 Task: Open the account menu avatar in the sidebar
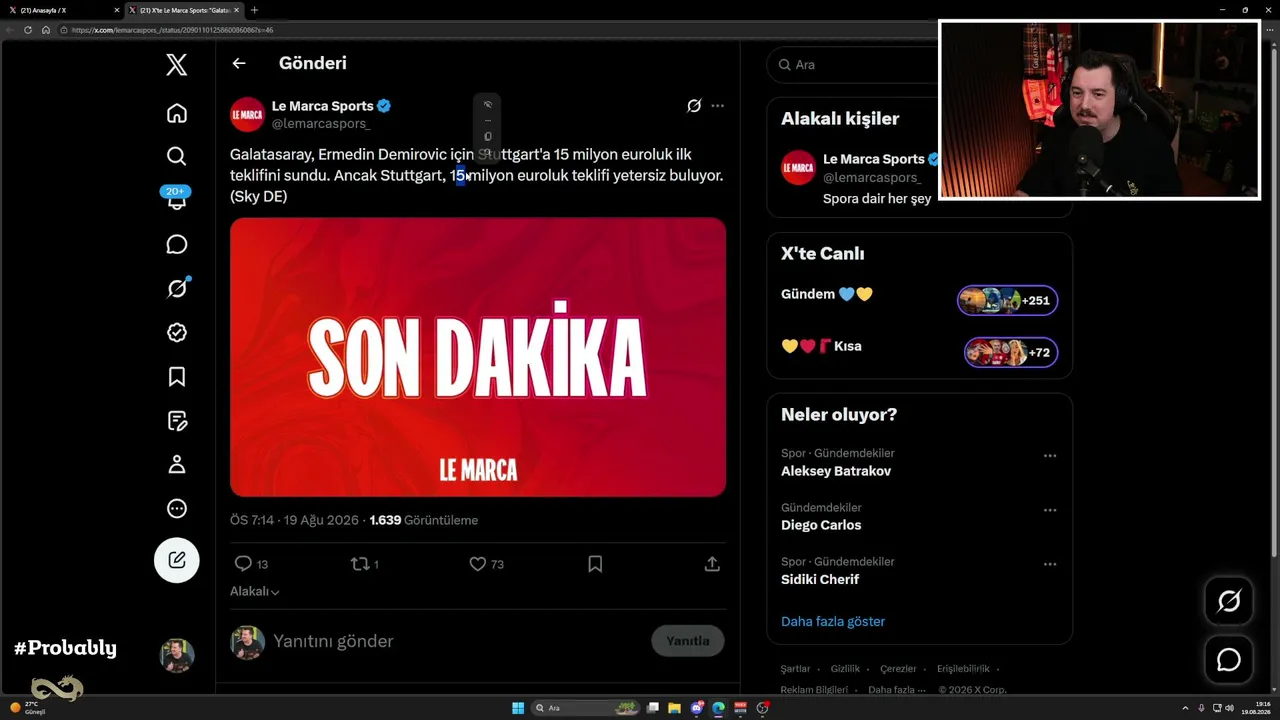tap(177, 655)
